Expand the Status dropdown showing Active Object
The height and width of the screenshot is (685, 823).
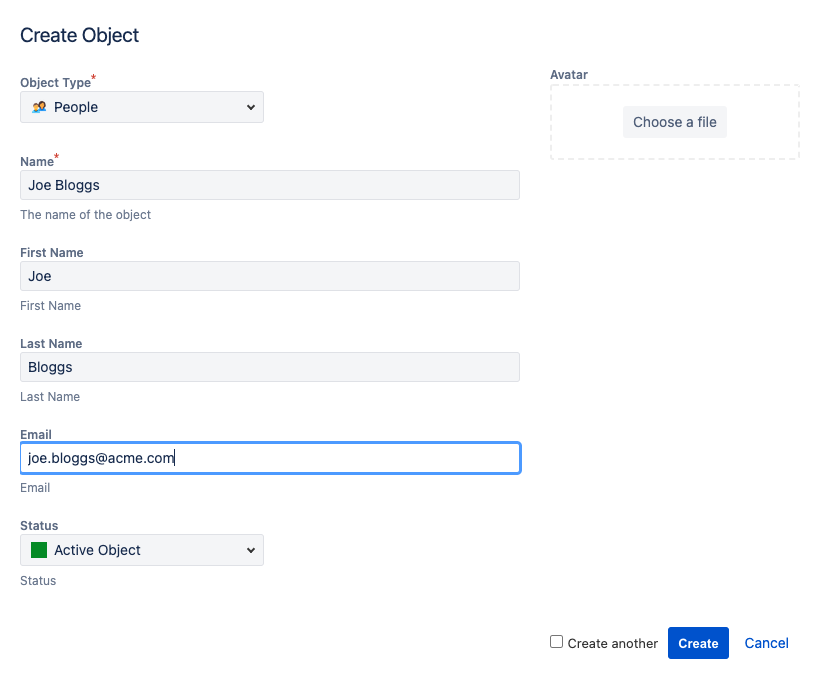point(142,550)
